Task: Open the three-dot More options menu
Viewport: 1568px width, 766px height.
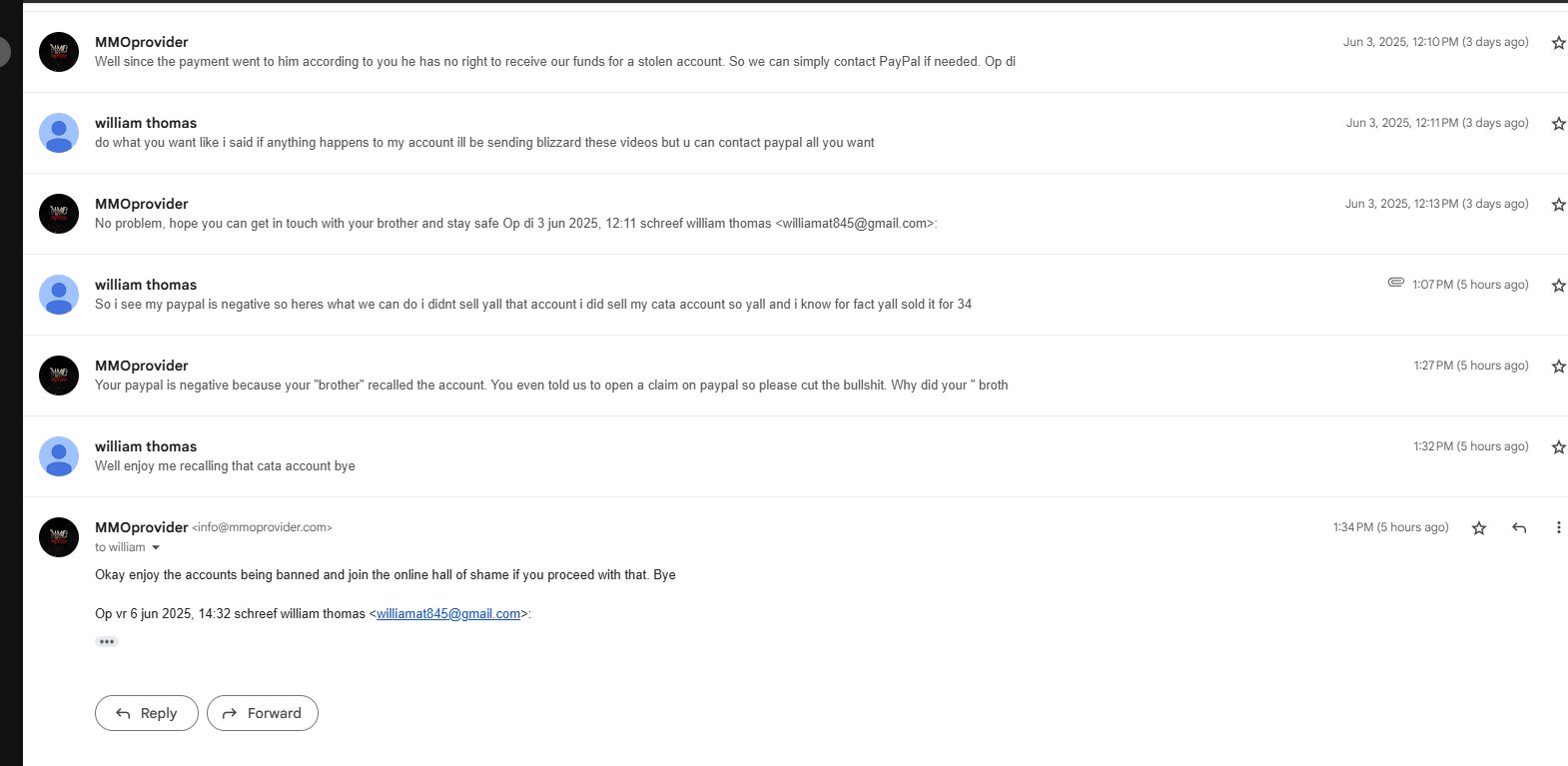Action: [1558, 528]
